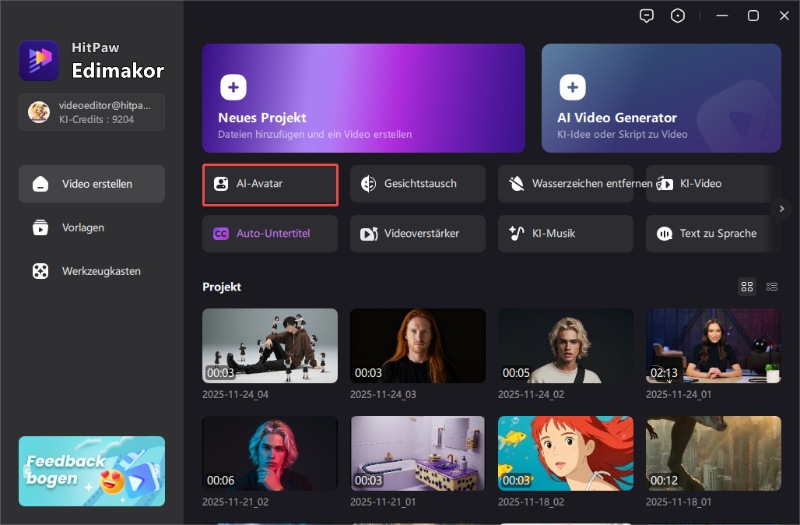Viewport: 800px width, 525px height.
Task: Switch projects to grid view
Action: click(747, 287)
